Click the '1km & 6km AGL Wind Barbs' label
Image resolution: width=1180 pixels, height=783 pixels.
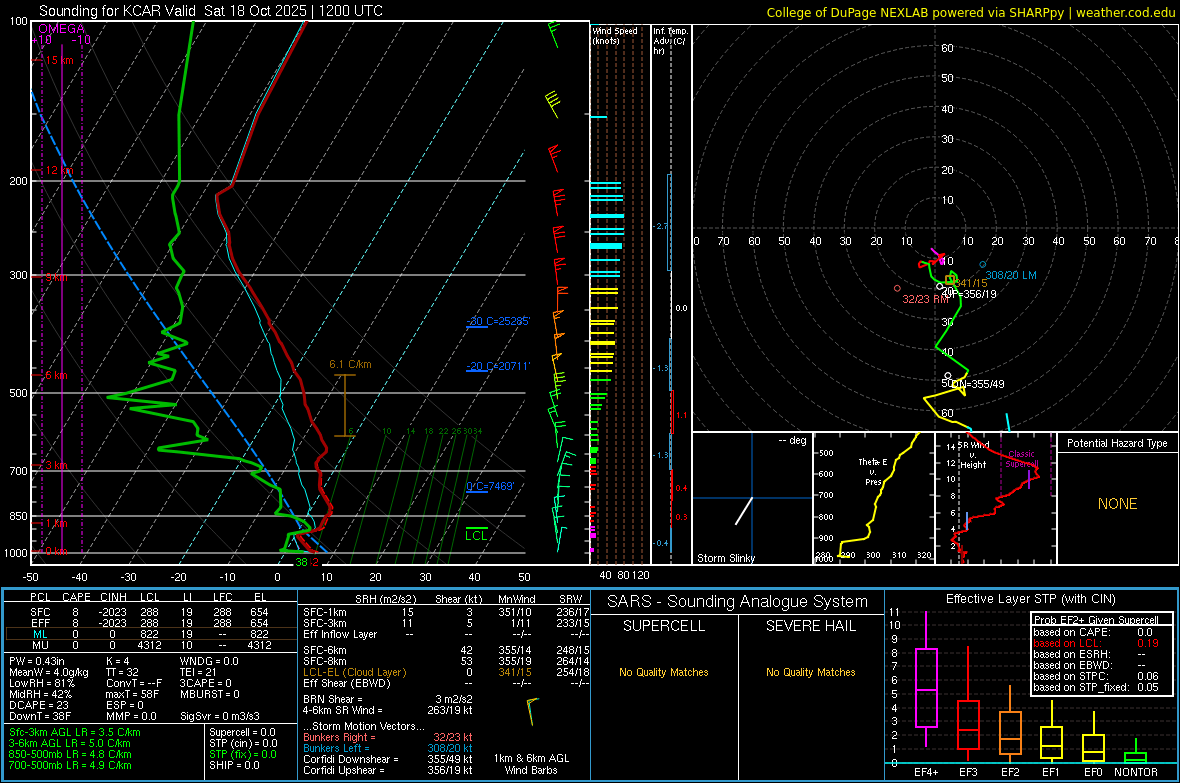point(531,764)
